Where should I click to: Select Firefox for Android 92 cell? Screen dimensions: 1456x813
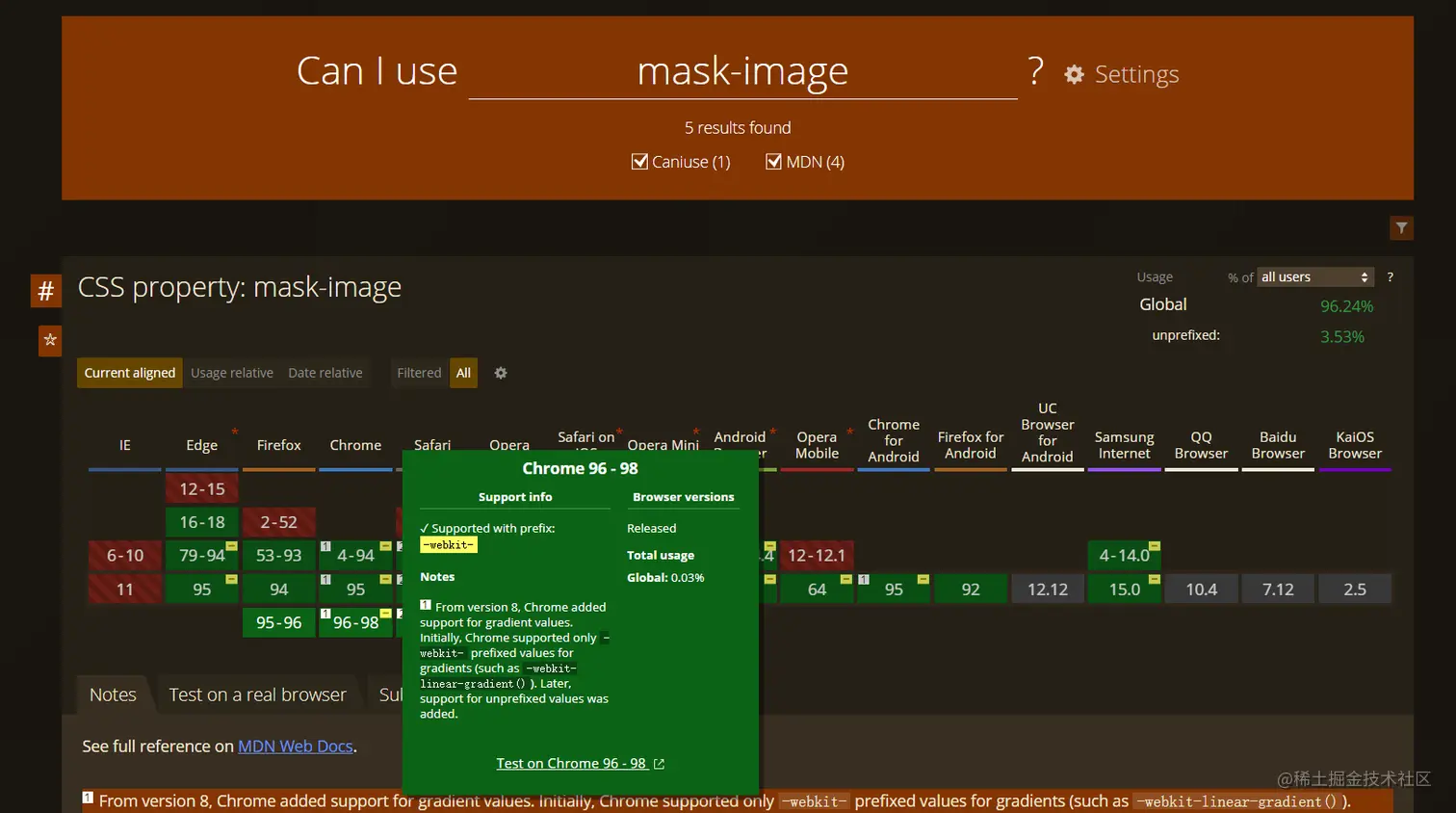pos(971,590)
